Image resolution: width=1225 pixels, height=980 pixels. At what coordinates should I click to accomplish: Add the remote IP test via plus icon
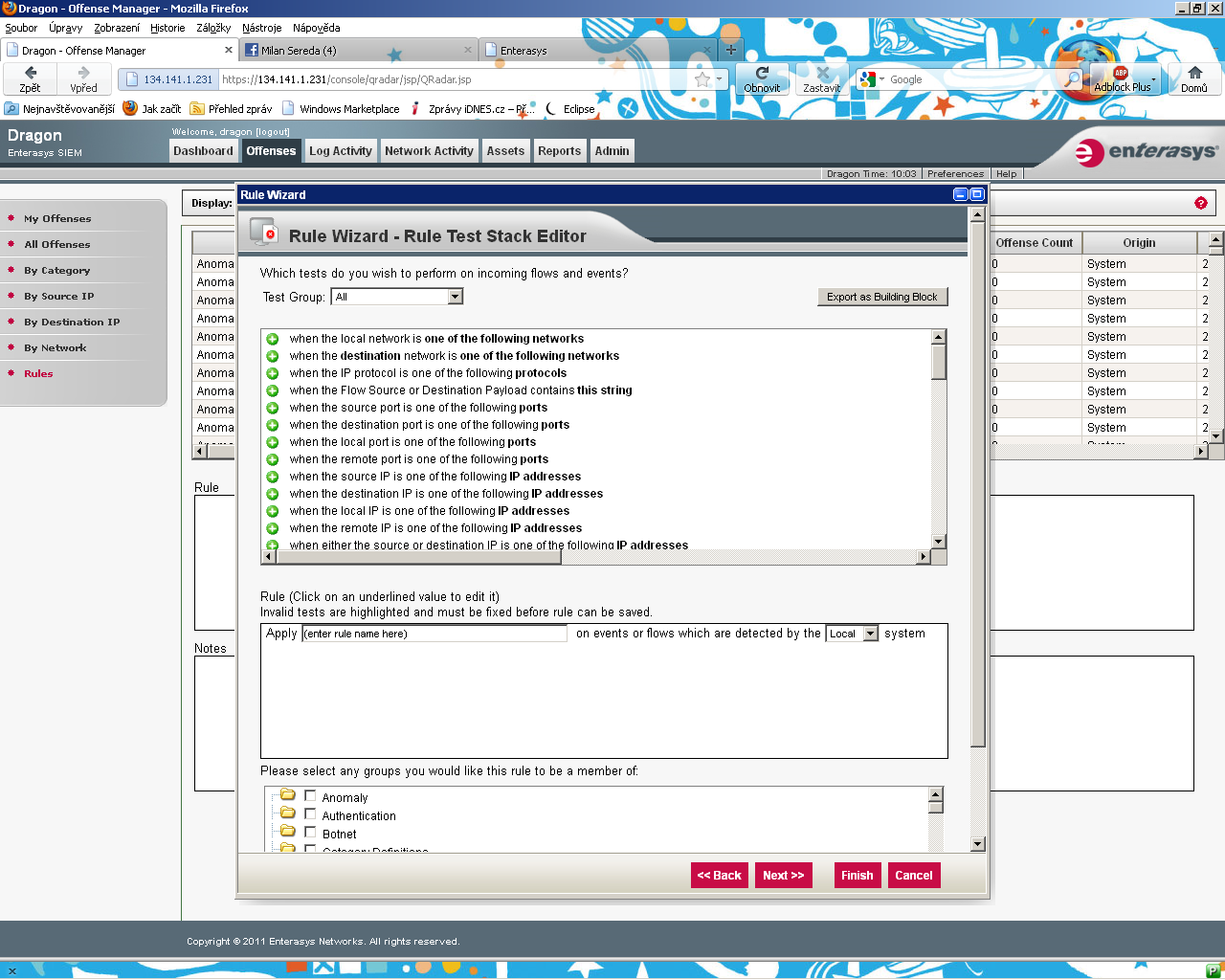tap(272, 528)
